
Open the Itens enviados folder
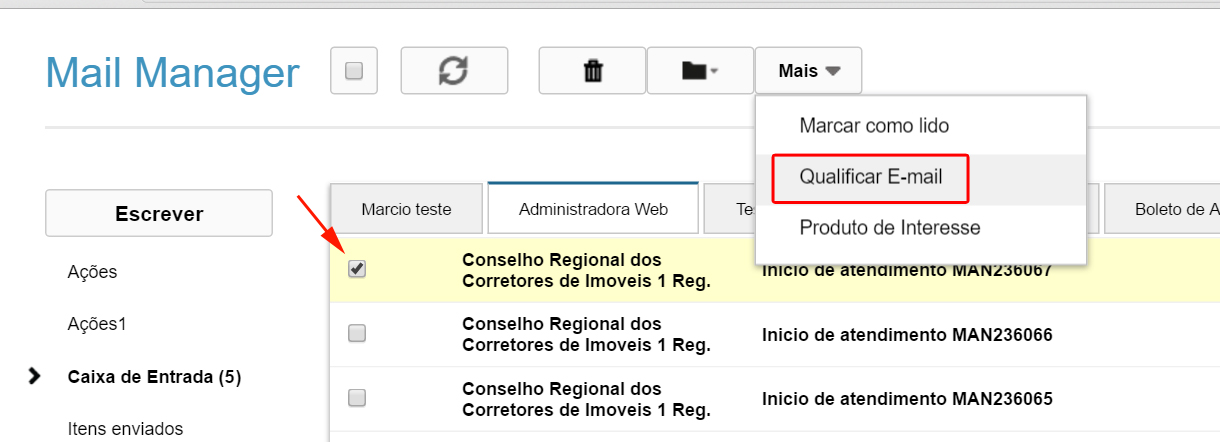125,429
